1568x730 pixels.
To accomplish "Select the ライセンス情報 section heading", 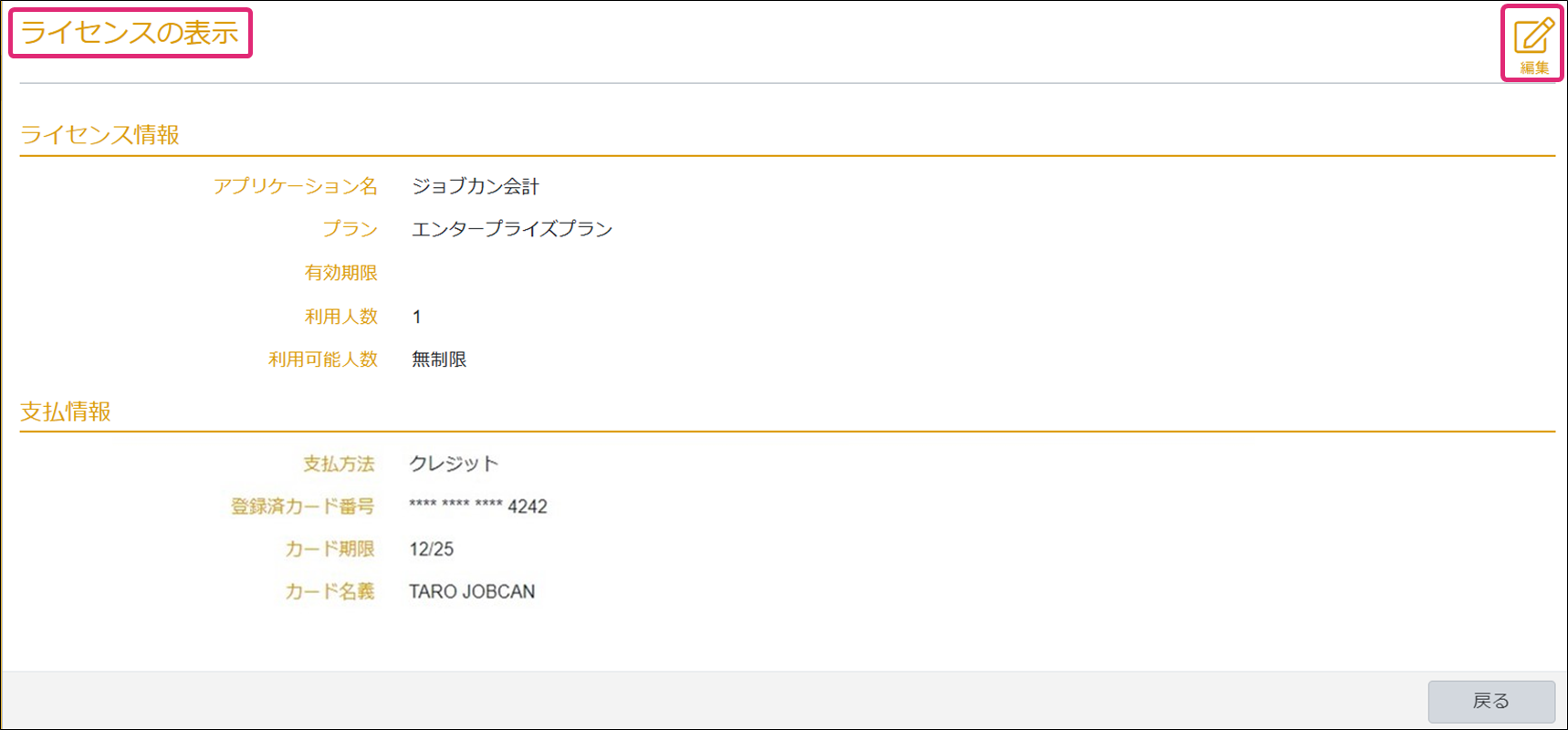I will pos(99,135).
